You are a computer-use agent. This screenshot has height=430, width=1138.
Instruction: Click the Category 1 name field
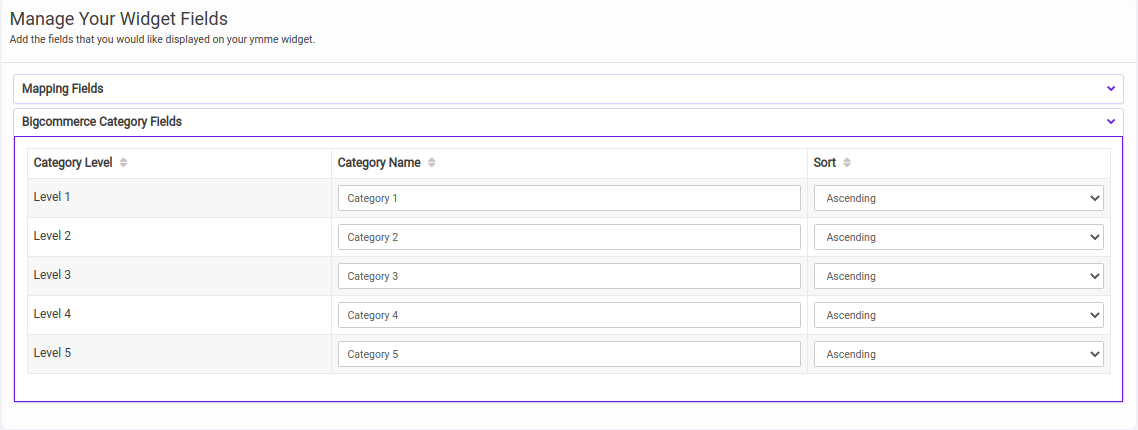tap(569, 198)
